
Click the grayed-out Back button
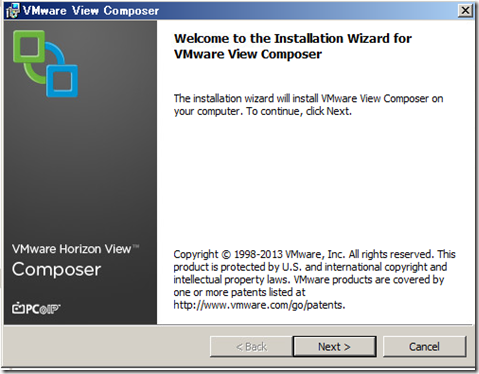click(x=251, y=347)
